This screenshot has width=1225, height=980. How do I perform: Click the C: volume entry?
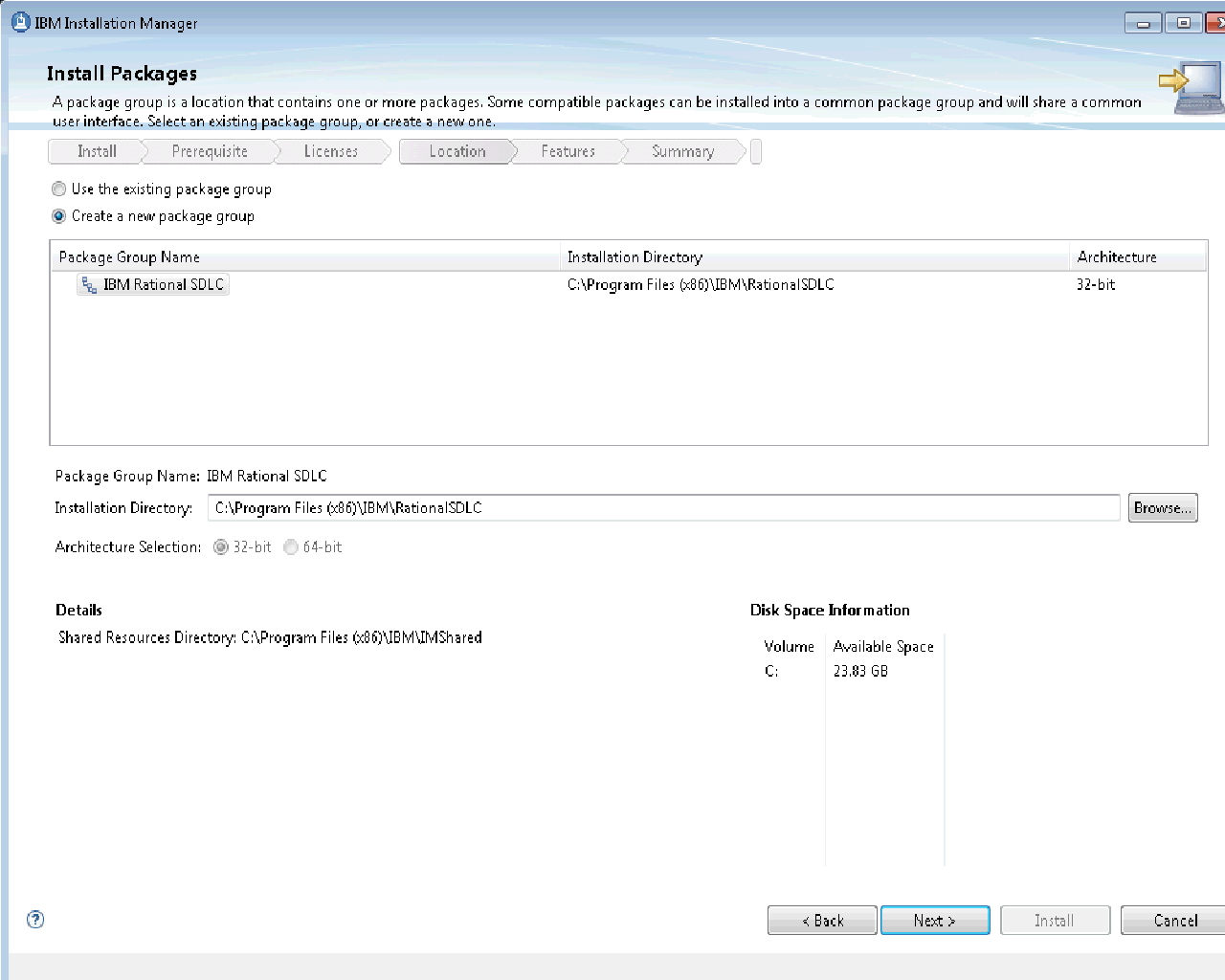[x=771, y=672]
